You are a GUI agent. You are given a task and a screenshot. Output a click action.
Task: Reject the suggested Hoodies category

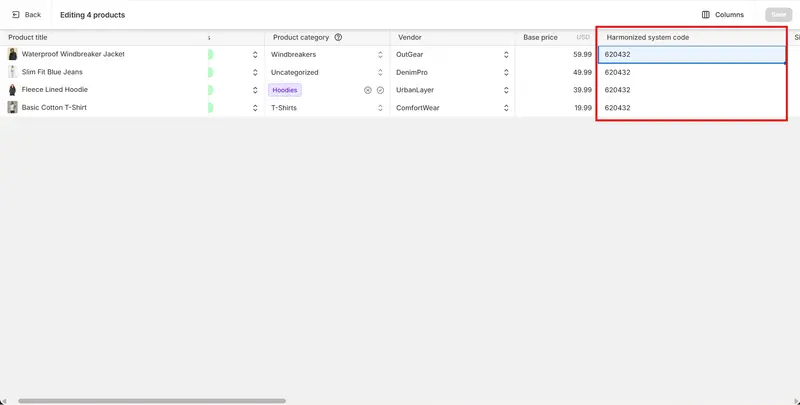tap(367, 90)
